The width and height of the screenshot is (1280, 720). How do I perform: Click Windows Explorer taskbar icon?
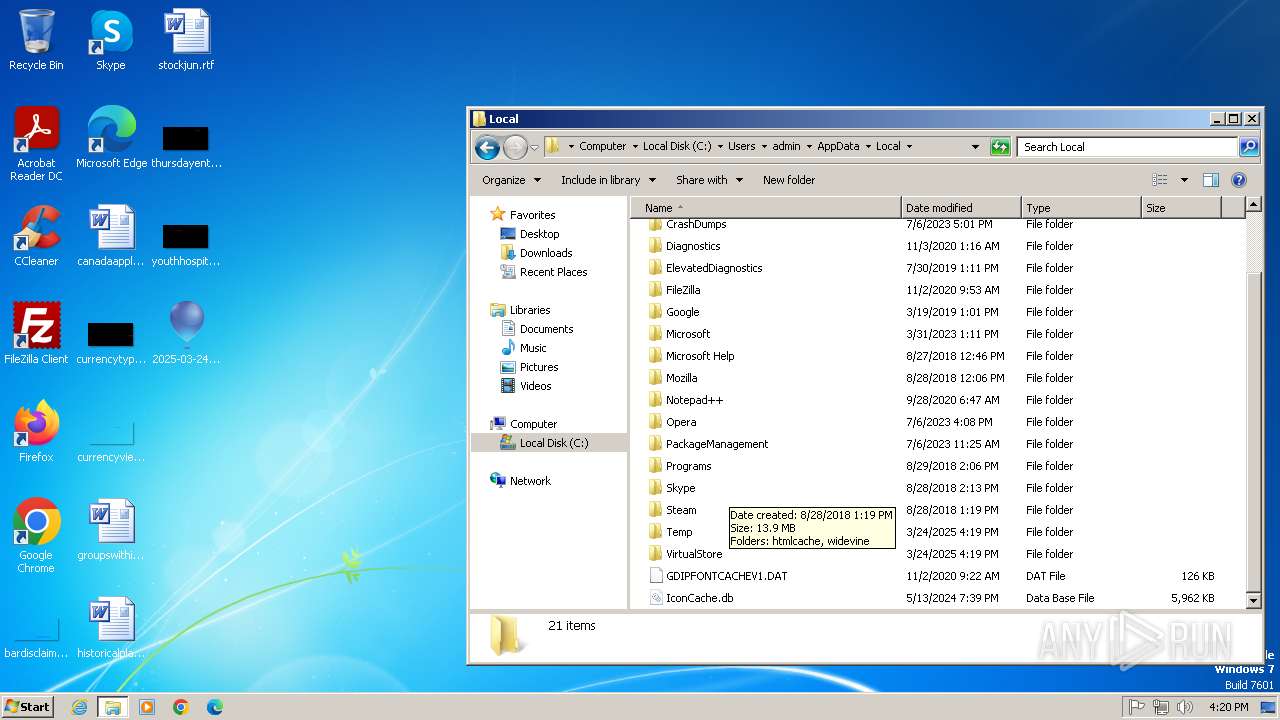[113, 707]
